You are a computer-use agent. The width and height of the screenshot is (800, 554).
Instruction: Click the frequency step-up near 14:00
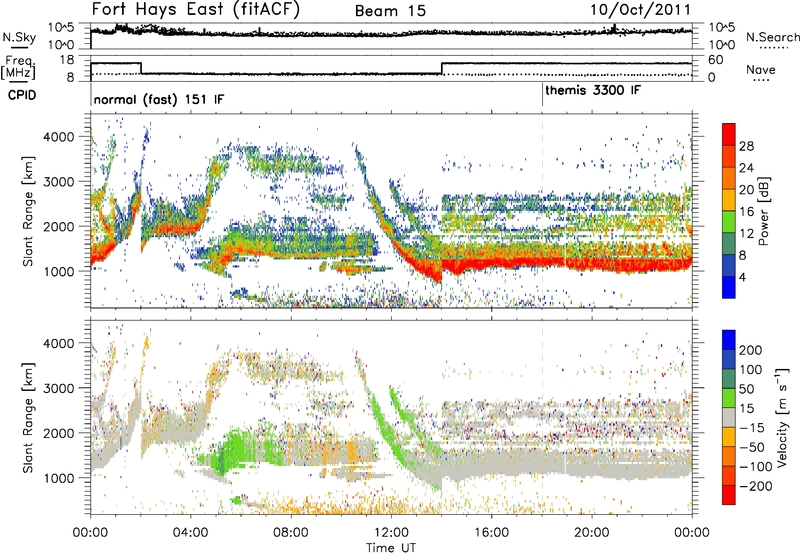tap(442, 68)
